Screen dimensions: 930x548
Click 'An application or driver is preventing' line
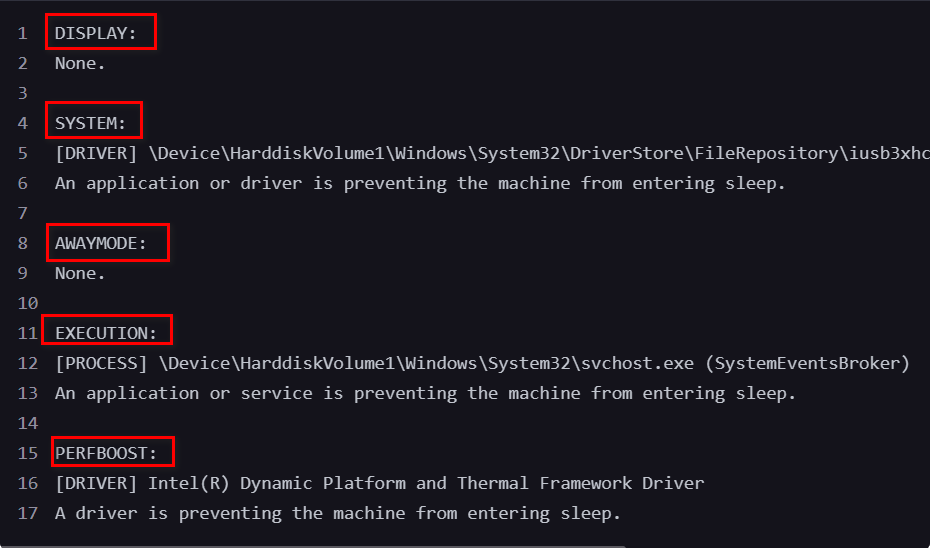(421, 183)
